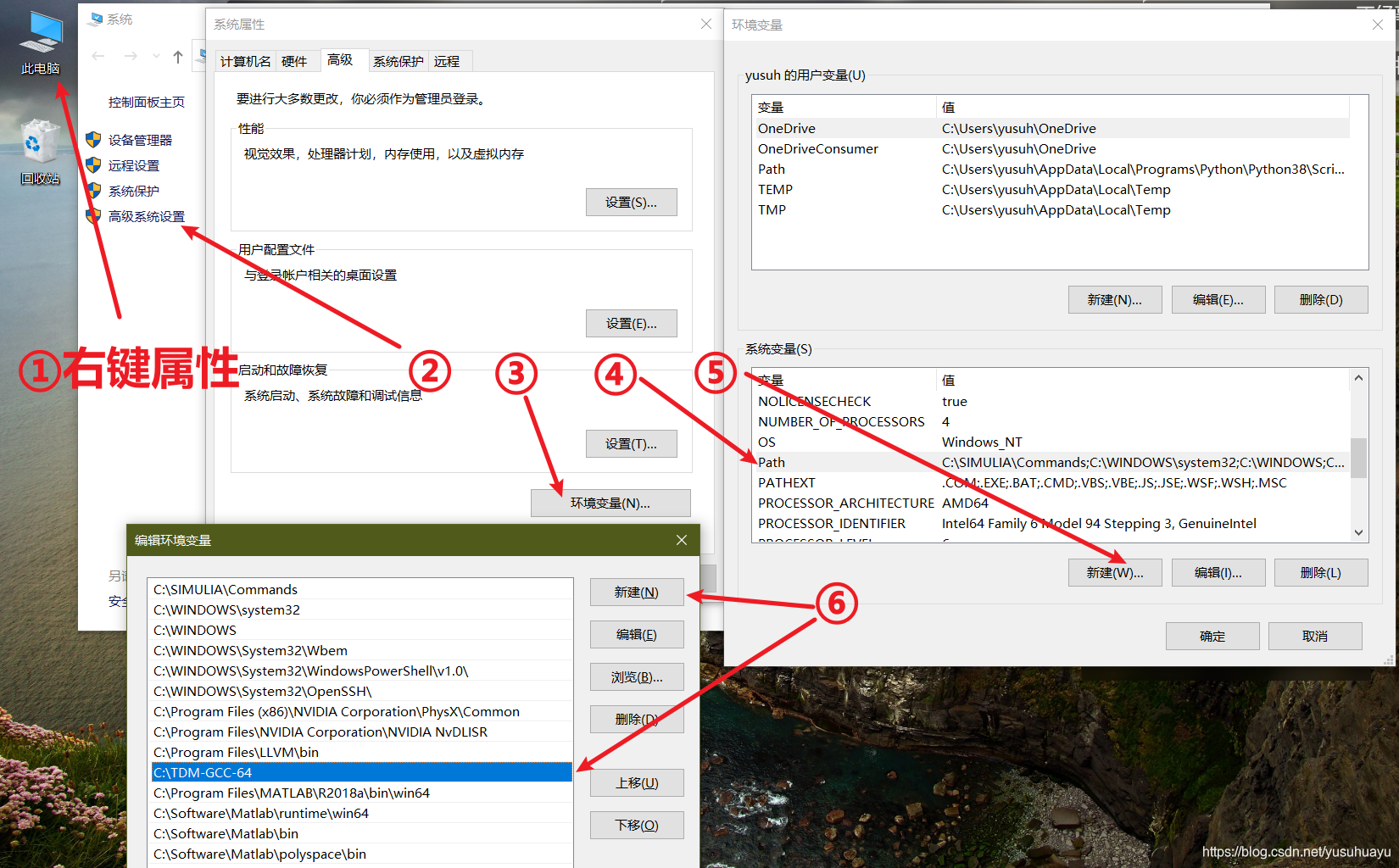The width and height of the screenshot is (1399, 868).
Task: Expand recent locations dropdown chevron
Action: pos(156,57)
